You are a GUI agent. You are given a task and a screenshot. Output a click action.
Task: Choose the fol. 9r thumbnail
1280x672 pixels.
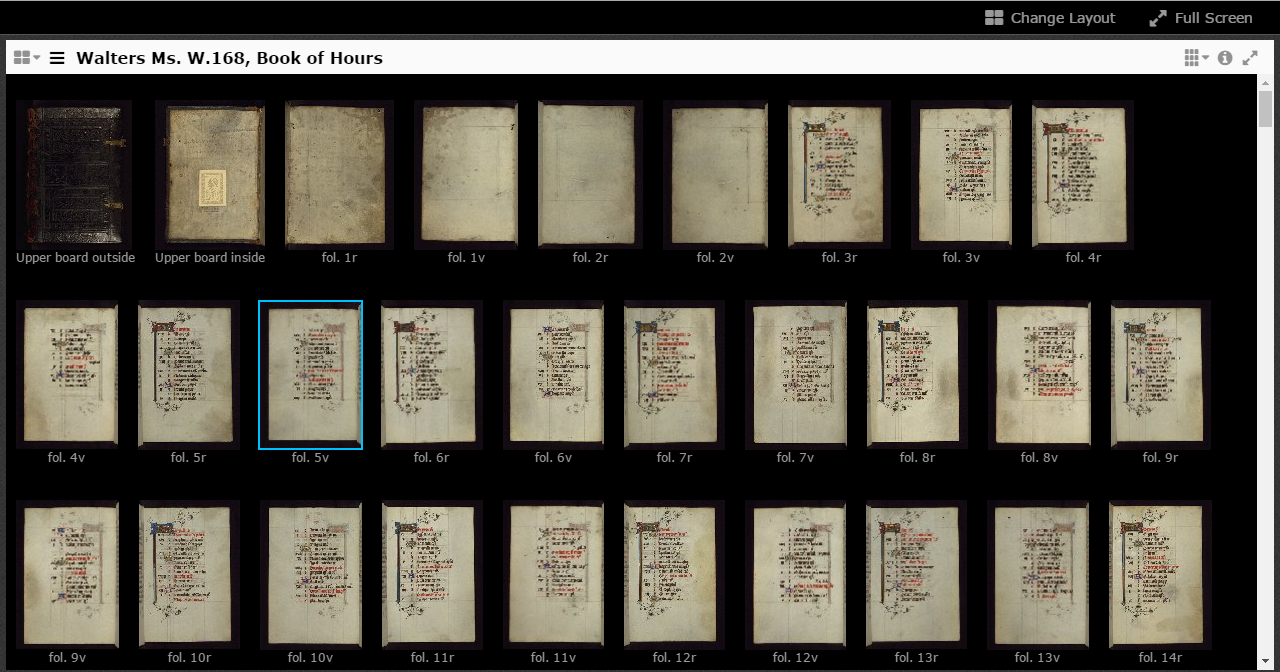[1161, 375]
